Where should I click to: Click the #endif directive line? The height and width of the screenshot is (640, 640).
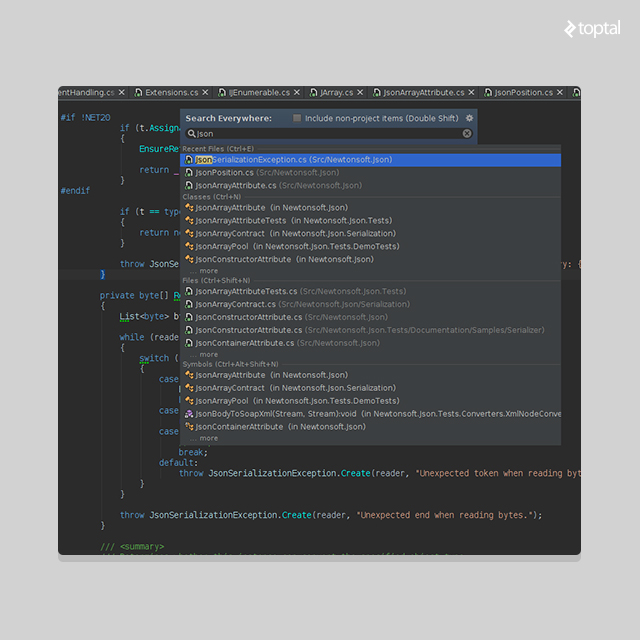75,191
